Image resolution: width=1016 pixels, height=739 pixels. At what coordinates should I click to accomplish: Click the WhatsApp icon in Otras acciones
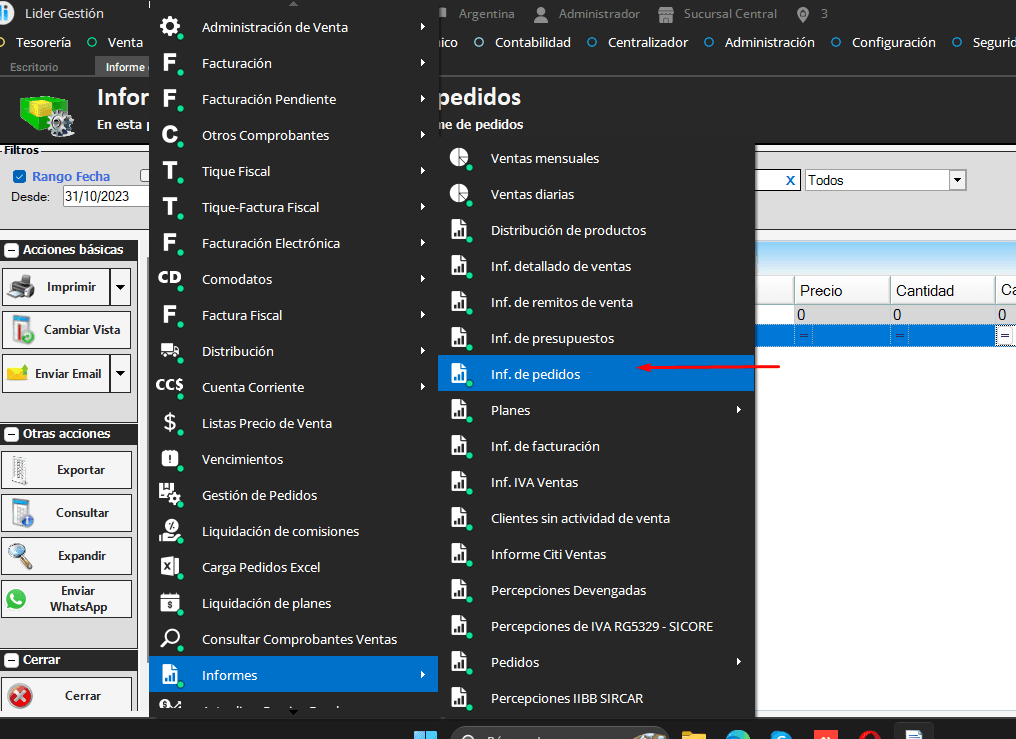coord(16,598)
